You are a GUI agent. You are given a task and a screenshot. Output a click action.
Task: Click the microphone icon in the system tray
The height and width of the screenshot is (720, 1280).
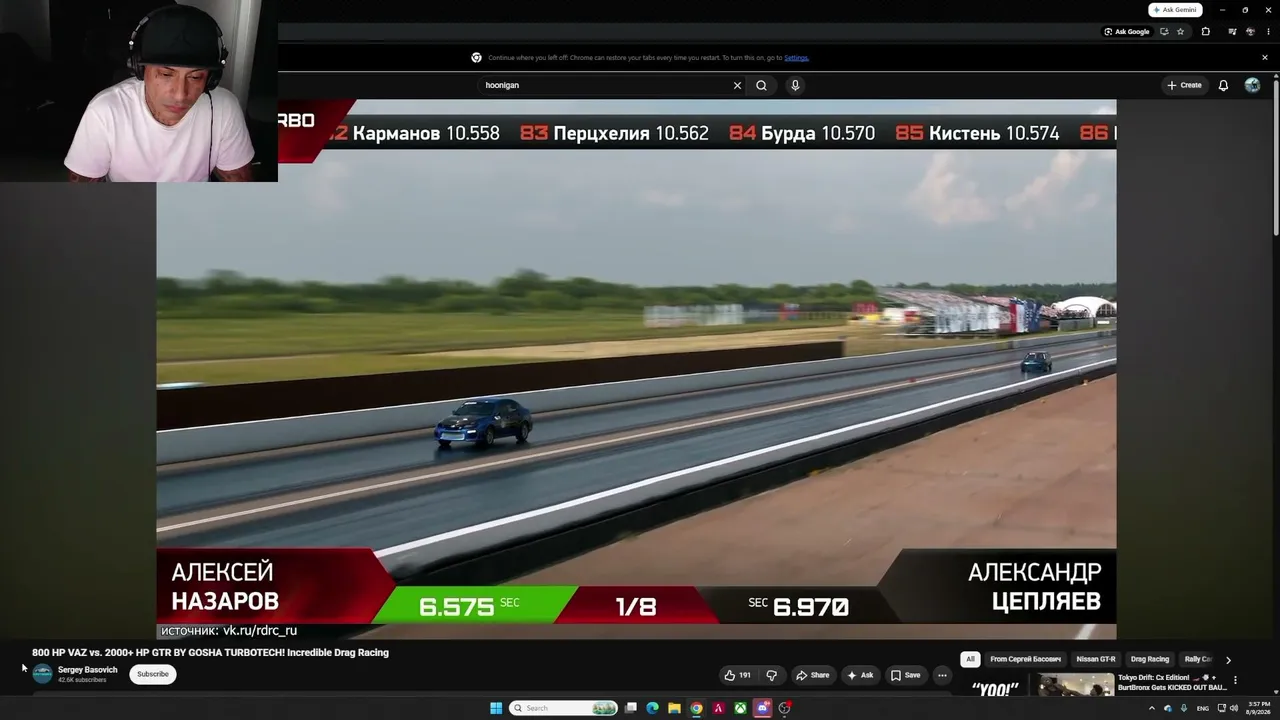click(x=1182, y=708)
